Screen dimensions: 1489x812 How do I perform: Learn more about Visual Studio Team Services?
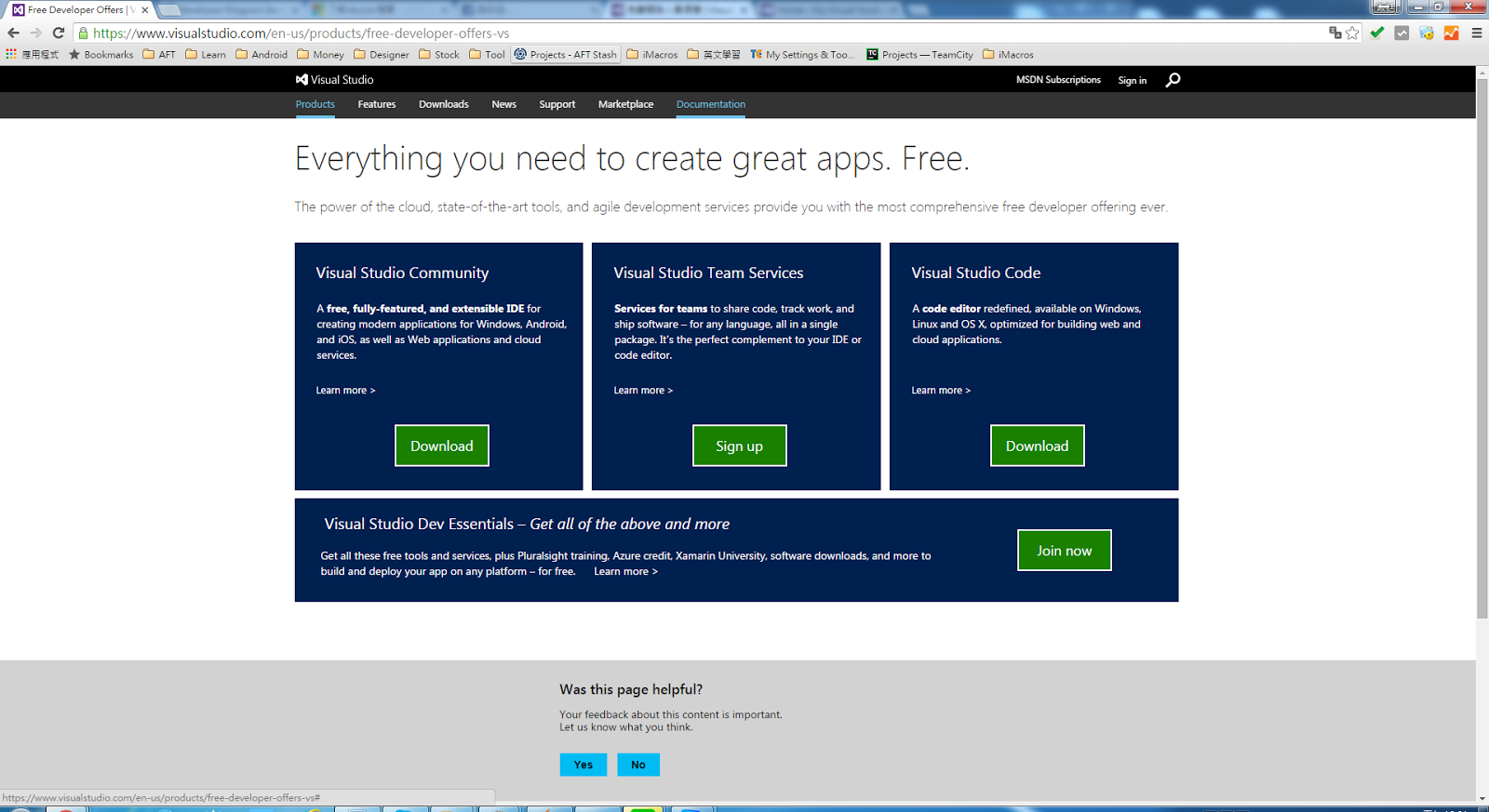click(644, 391)
